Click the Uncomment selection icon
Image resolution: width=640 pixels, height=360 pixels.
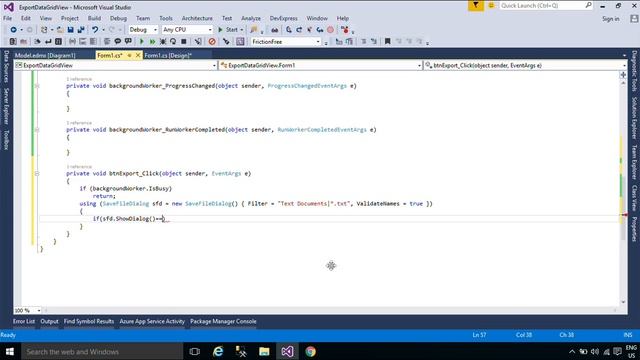[128, 42]
